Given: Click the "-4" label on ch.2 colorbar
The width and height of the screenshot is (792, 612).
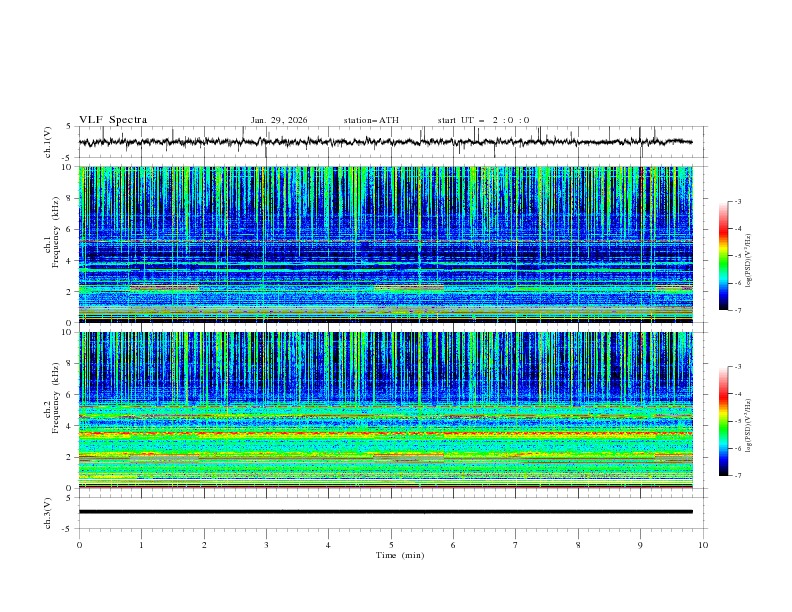Looking at the screenshot, I should [738, 394].
